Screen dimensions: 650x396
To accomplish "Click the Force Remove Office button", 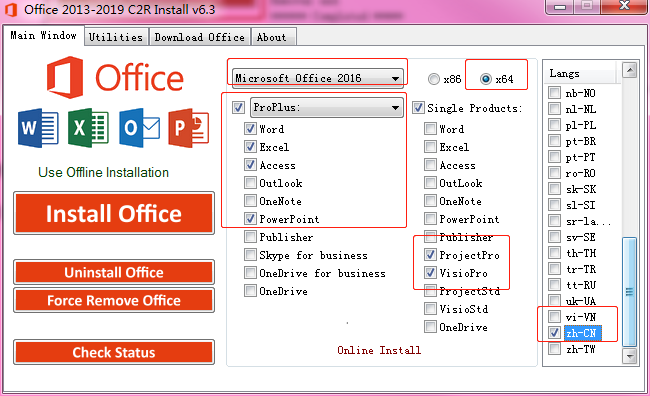I will point(114,300).
